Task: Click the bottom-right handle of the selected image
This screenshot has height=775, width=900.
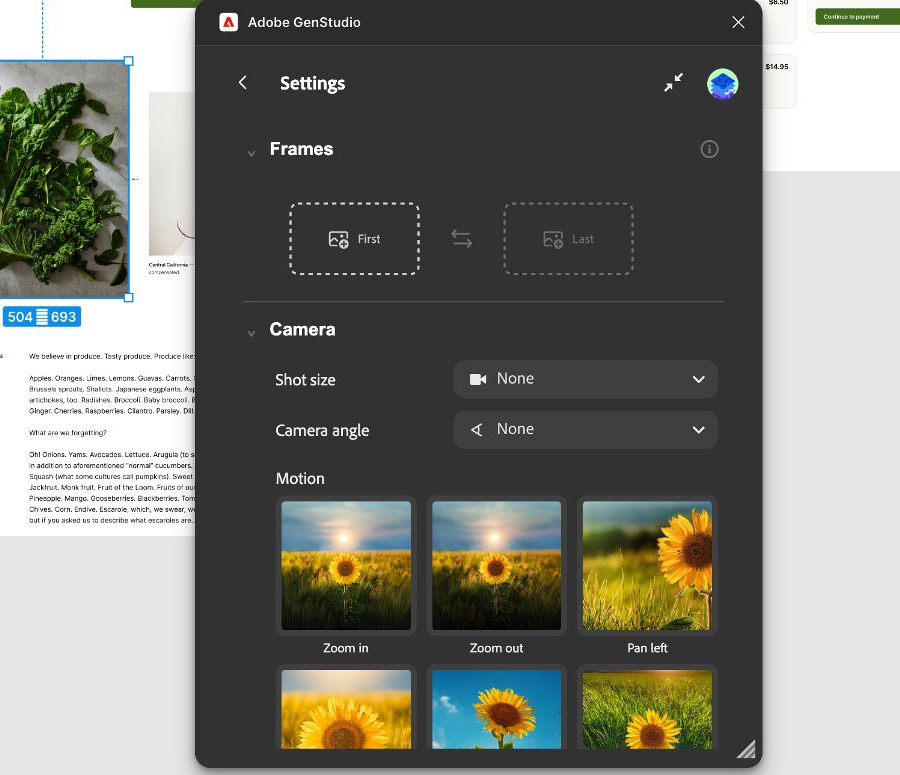Action: (129, 297)
